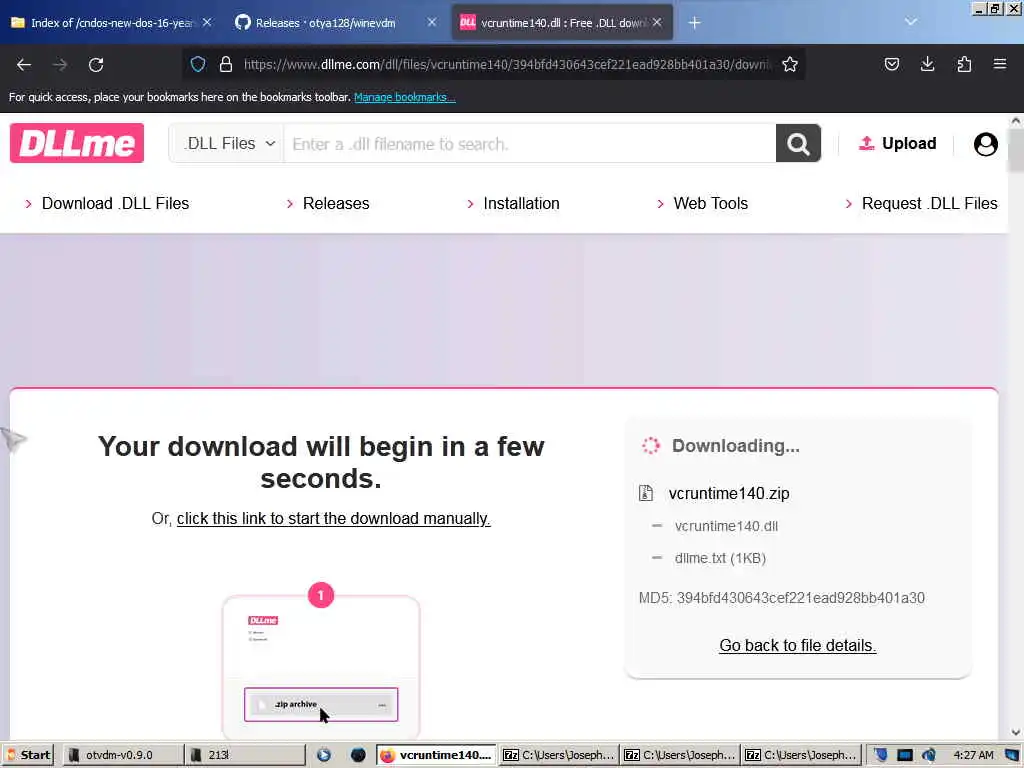
Task: Click the vcruntime140.dll list entry
Action: (726, 526)
